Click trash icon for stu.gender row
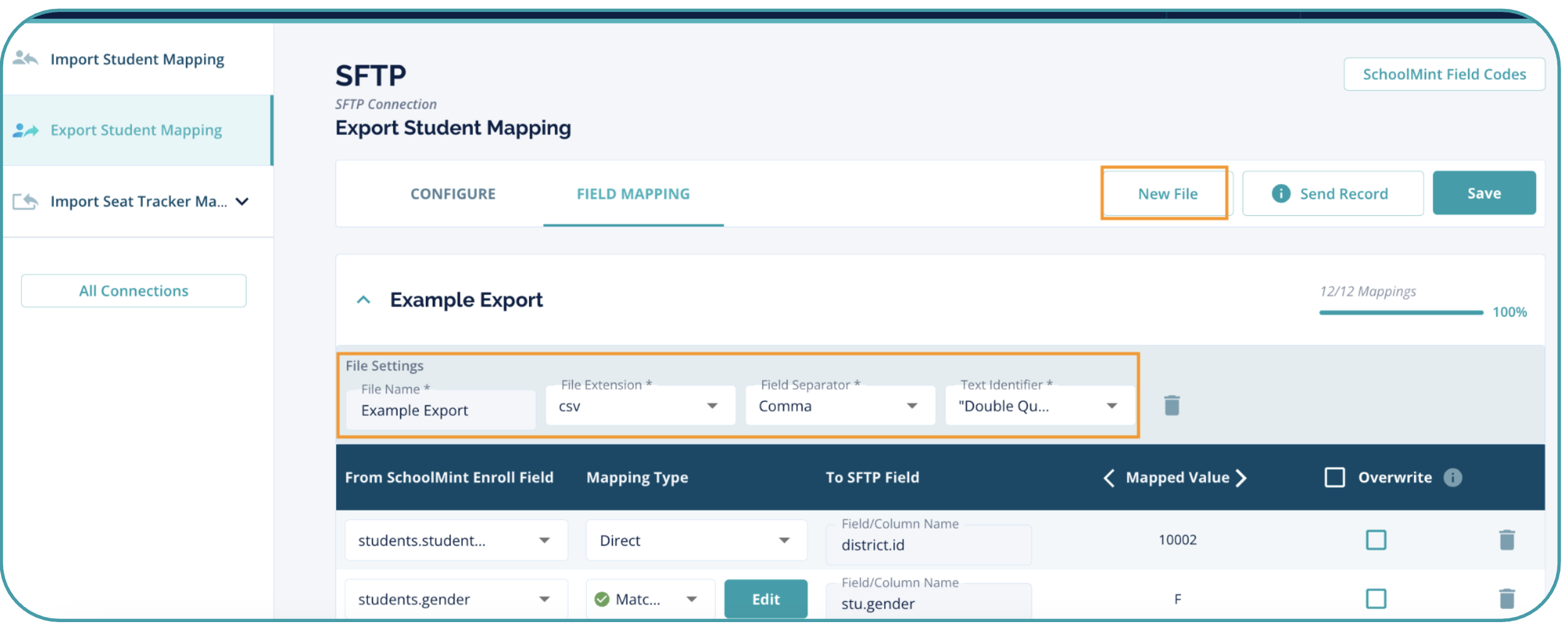This screenshot has height=629, width=1568. 1506,599
